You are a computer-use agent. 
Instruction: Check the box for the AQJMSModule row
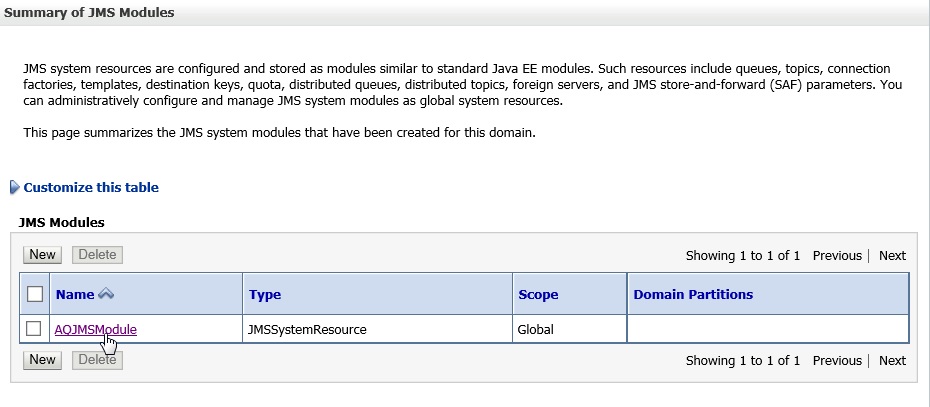tap(34, 329)
